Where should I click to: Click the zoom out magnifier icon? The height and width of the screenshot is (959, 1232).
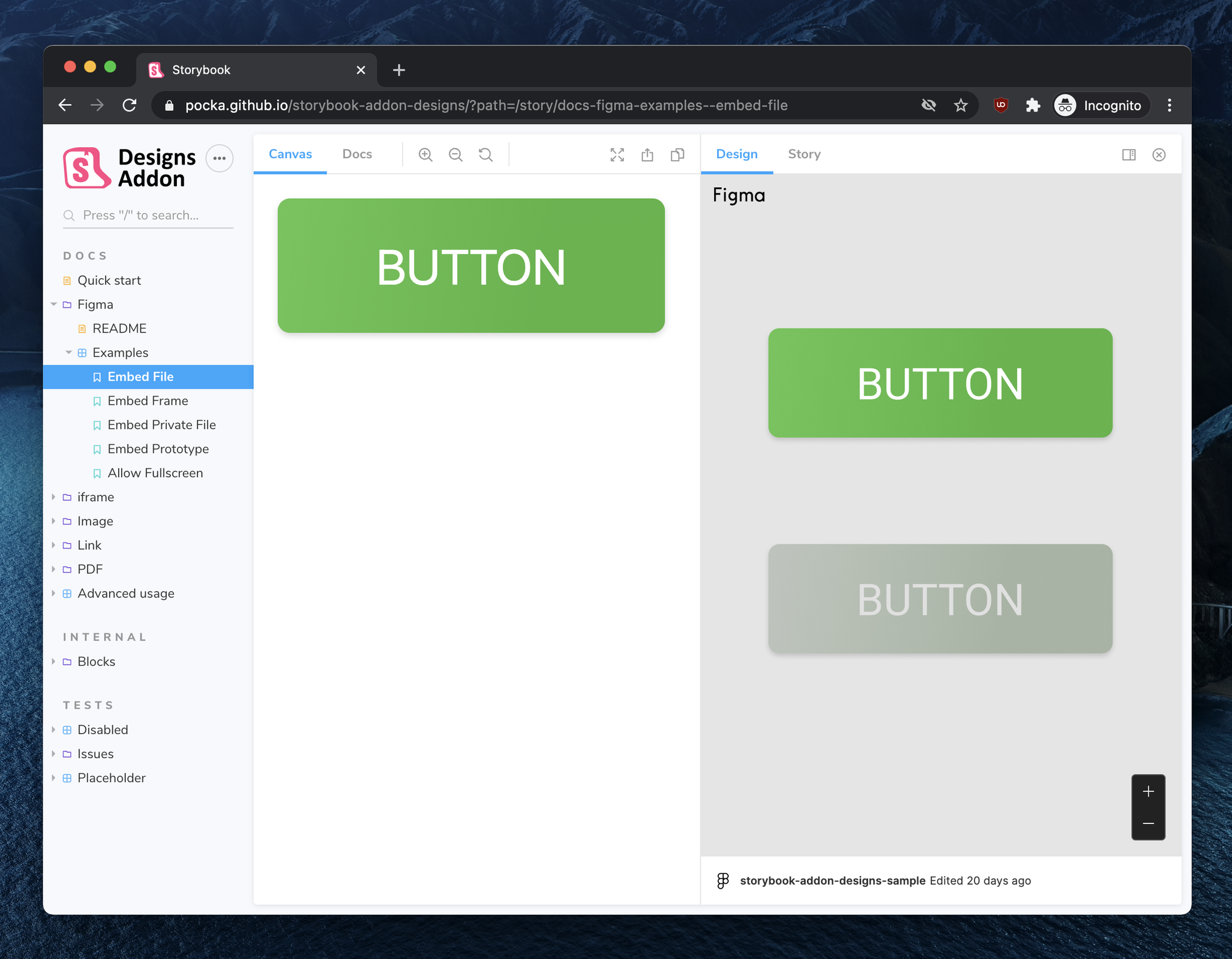pyautogui.click(x=455, y=155)
